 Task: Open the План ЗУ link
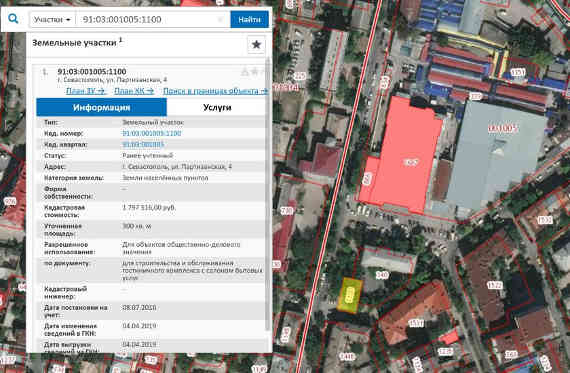[x=86, y=91]
